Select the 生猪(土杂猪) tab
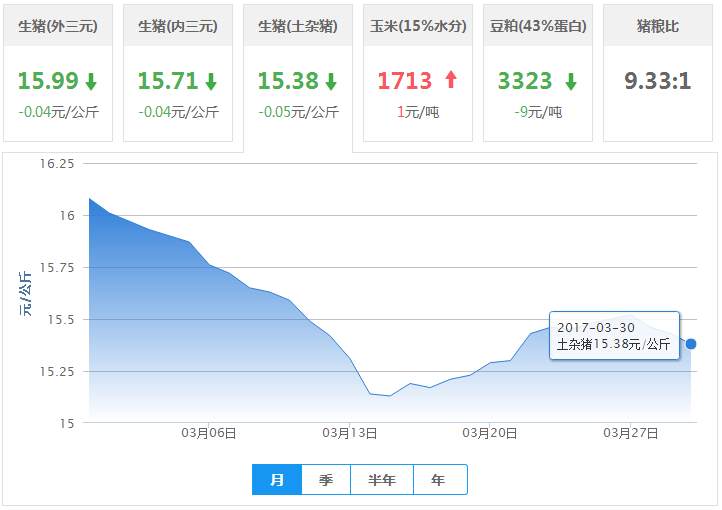 click(x=298, y=26)
